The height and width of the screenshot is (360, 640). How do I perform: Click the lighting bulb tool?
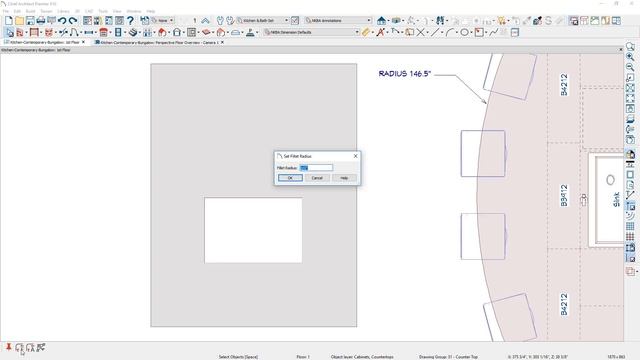click(x=502, y=20)
